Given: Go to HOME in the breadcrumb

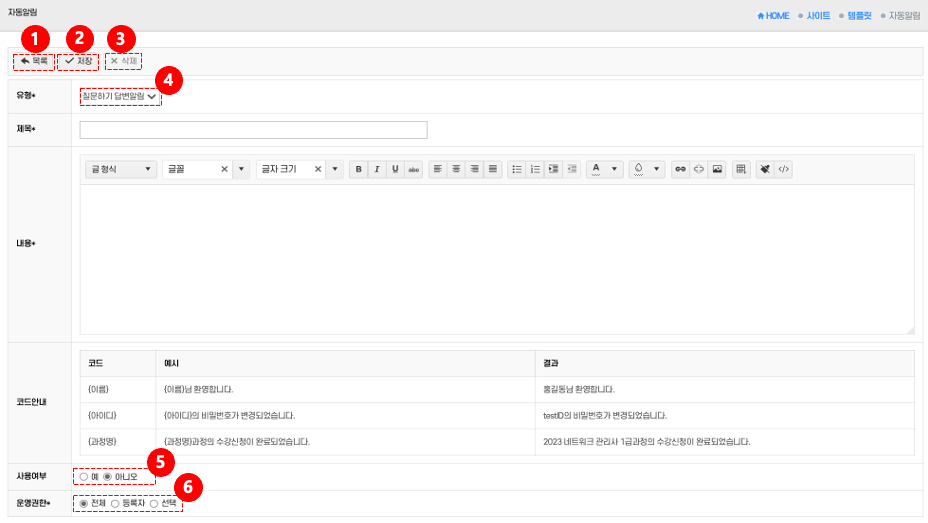Looking at the screenshot, I should [774, 16].
